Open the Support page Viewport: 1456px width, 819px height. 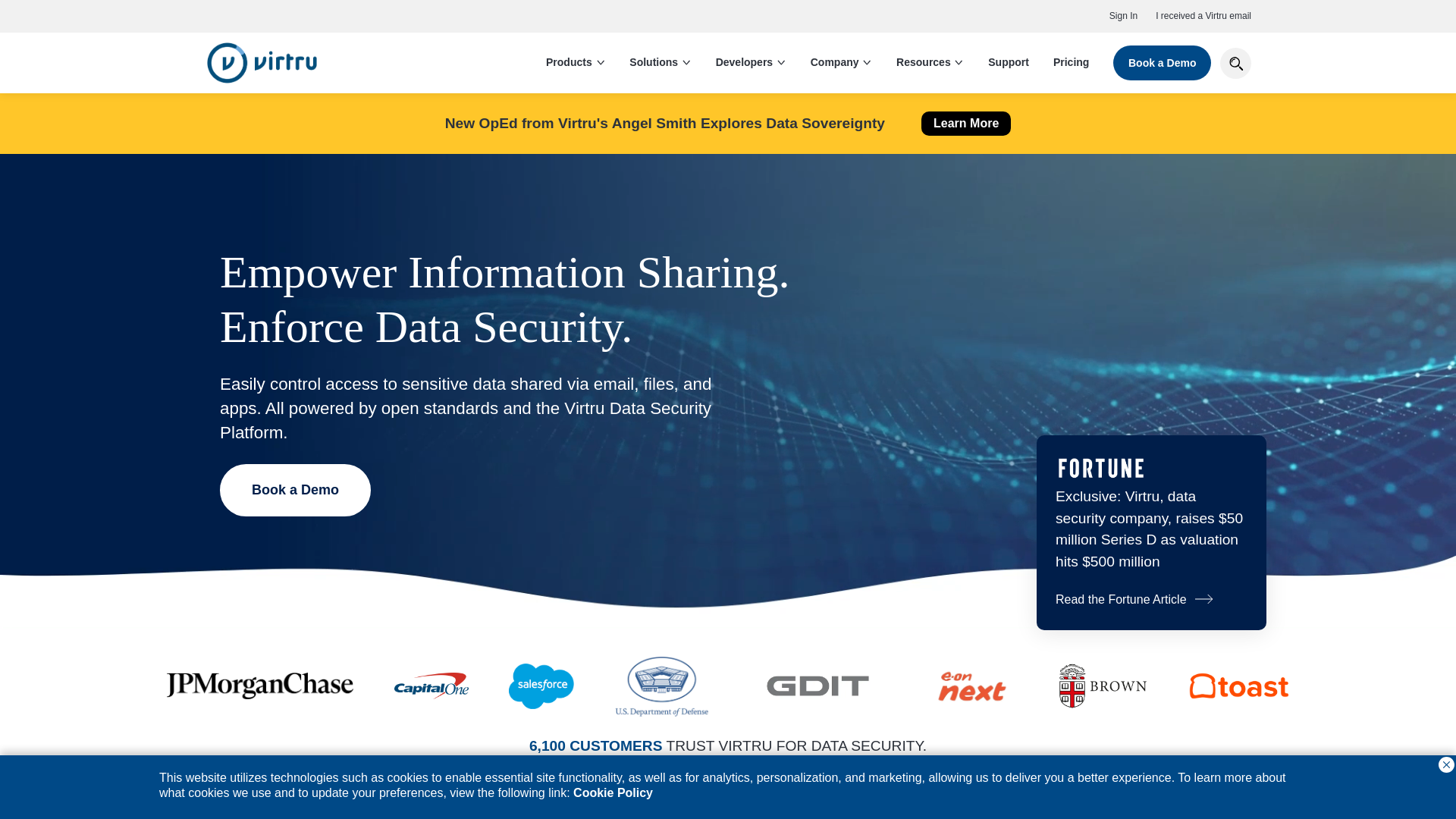(x=1008, y=62)
